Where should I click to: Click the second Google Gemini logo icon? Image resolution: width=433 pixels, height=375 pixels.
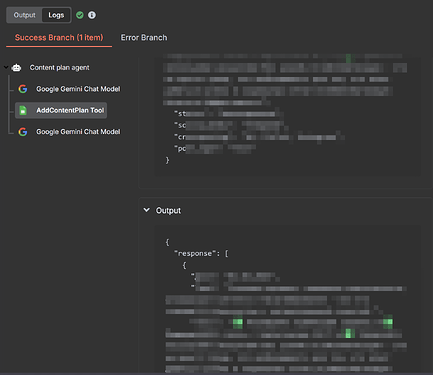23,132
